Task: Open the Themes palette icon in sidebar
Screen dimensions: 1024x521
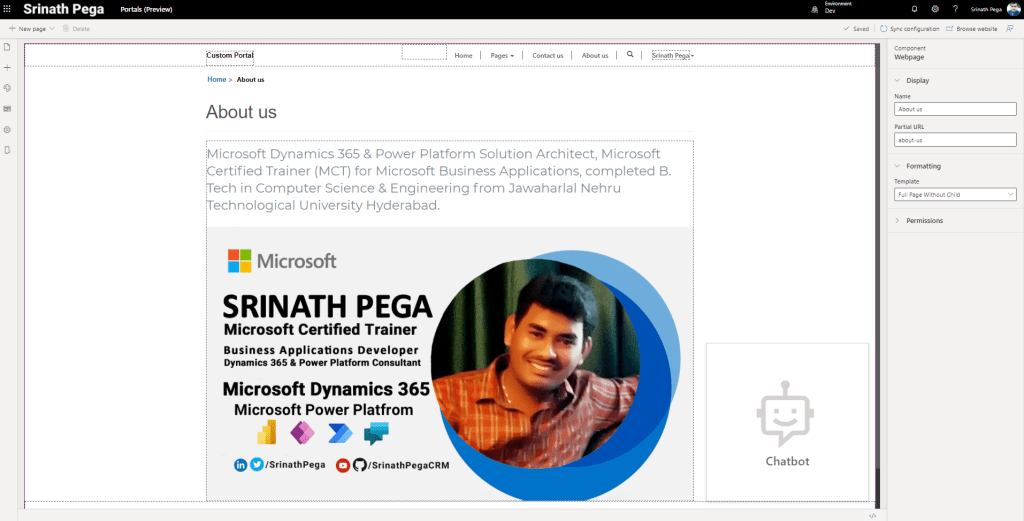Action: click(x=8, y=88)
